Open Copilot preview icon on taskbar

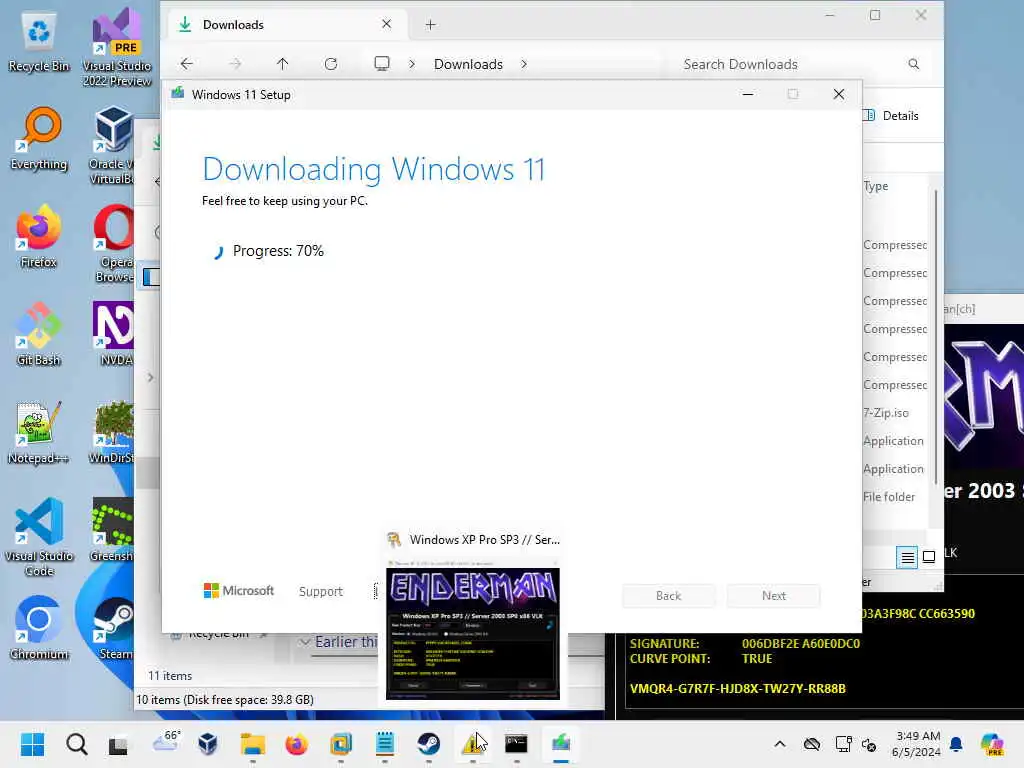(x=992, y=744)
